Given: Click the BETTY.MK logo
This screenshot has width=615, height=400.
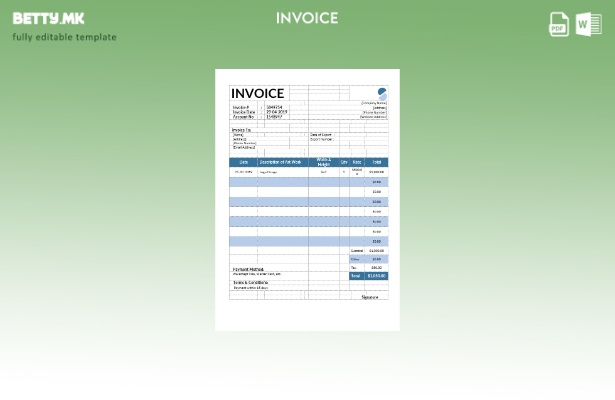Looking at the screenshot, I should tap(49, 18).
